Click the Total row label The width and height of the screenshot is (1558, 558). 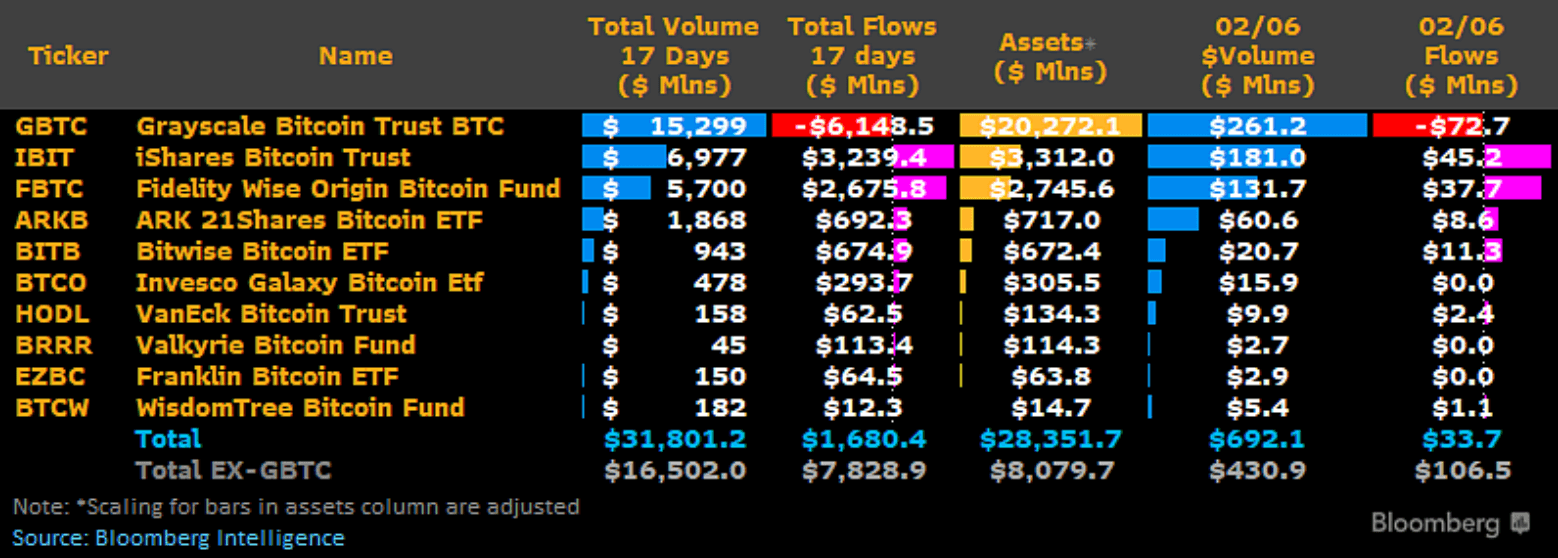pyautogui.click(x=168, y=438)
